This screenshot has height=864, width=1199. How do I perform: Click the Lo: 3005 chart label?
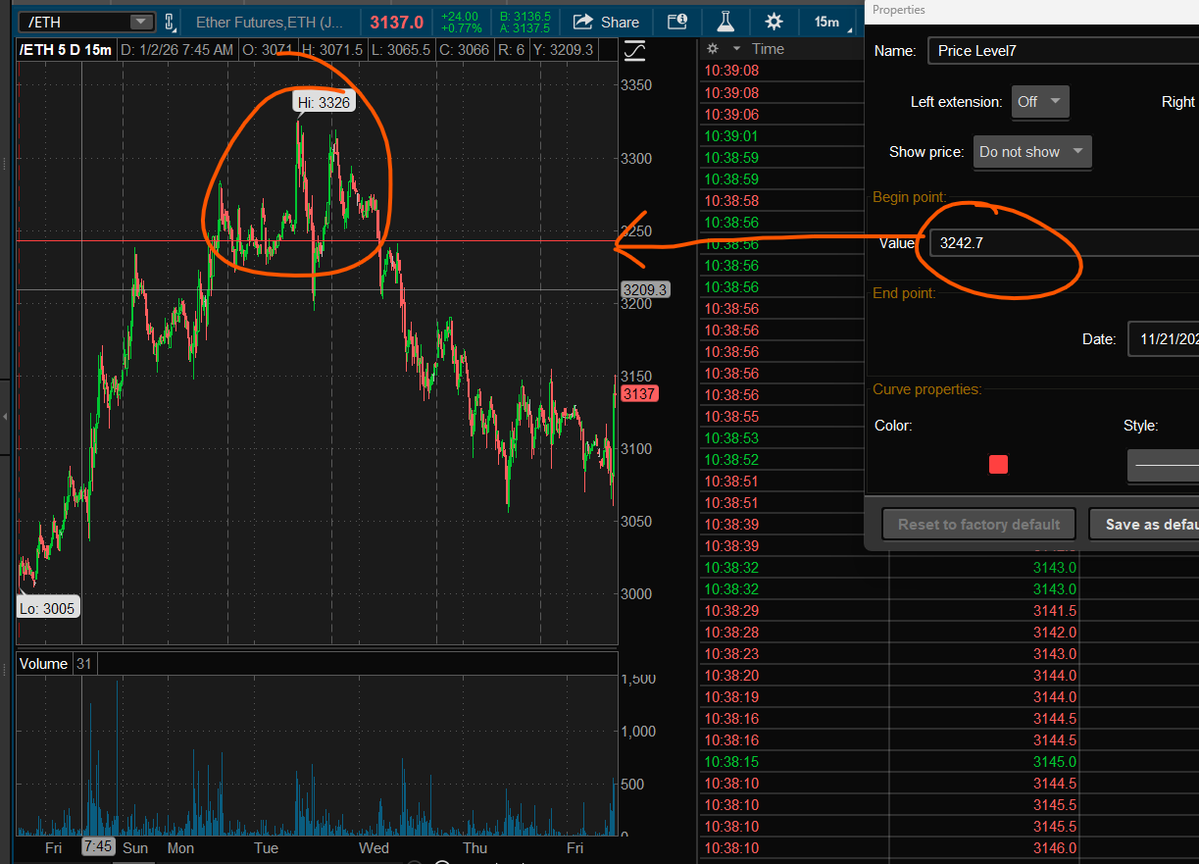(47, 609)
